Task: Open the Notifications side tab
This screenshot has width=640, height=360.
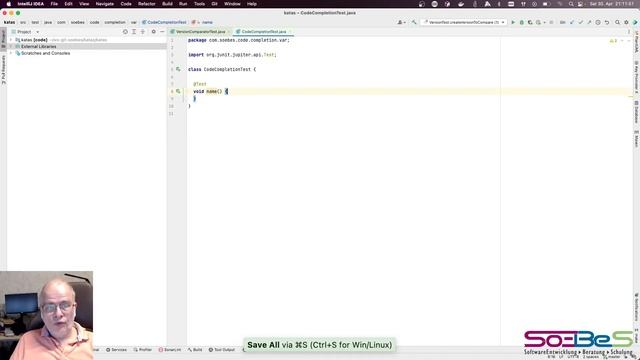Action: coord(636,307)
